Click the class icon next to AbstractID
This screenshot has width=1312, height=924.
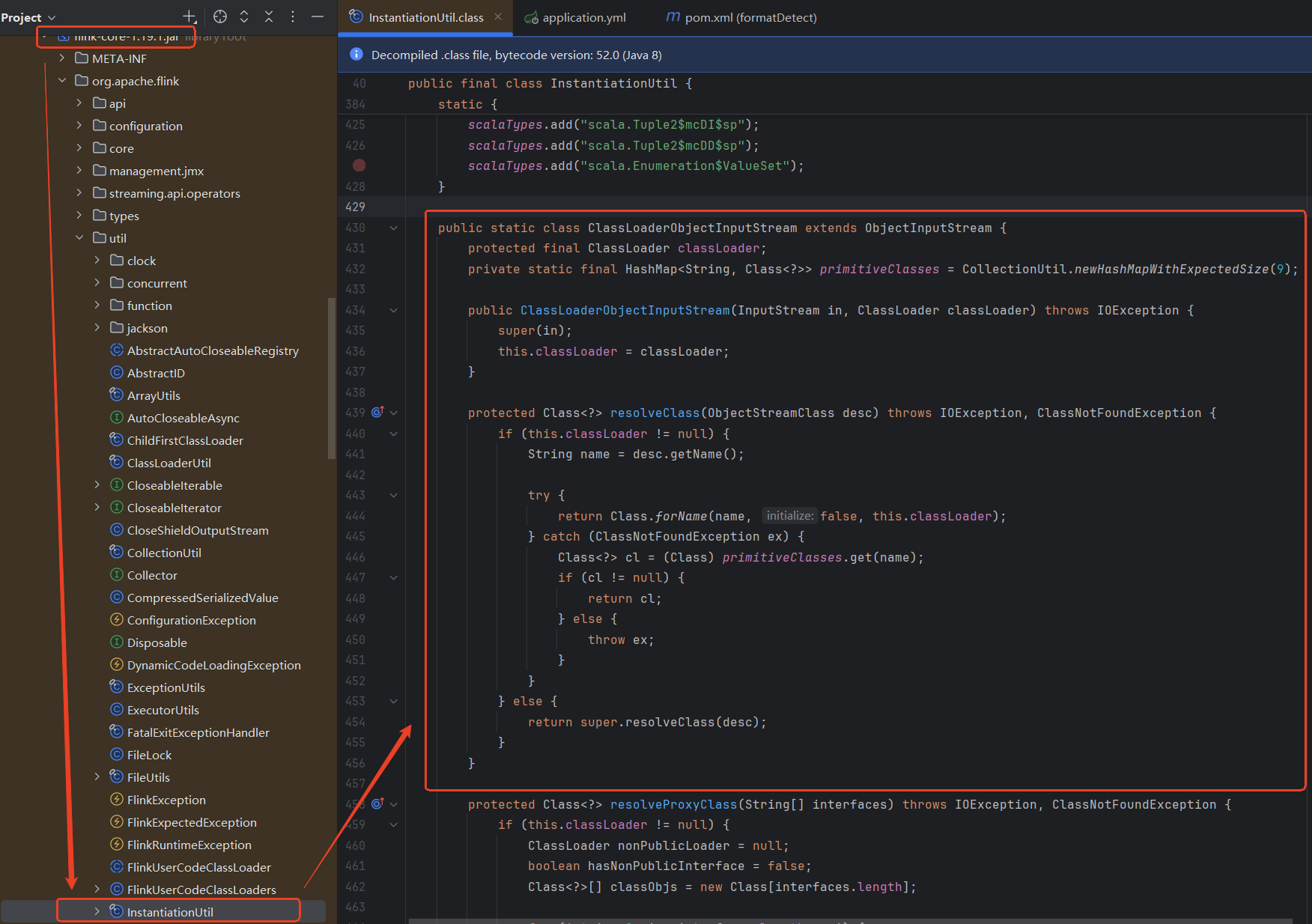pyautogui.click(x=117, y=372)
